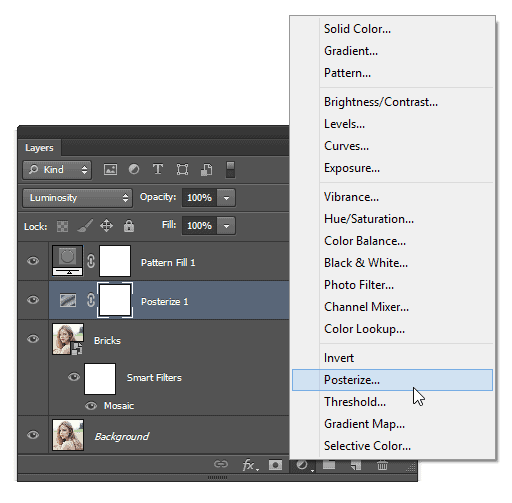Hide the Background layer
This screenshot has height=503, width=512.
click(33, 435)
